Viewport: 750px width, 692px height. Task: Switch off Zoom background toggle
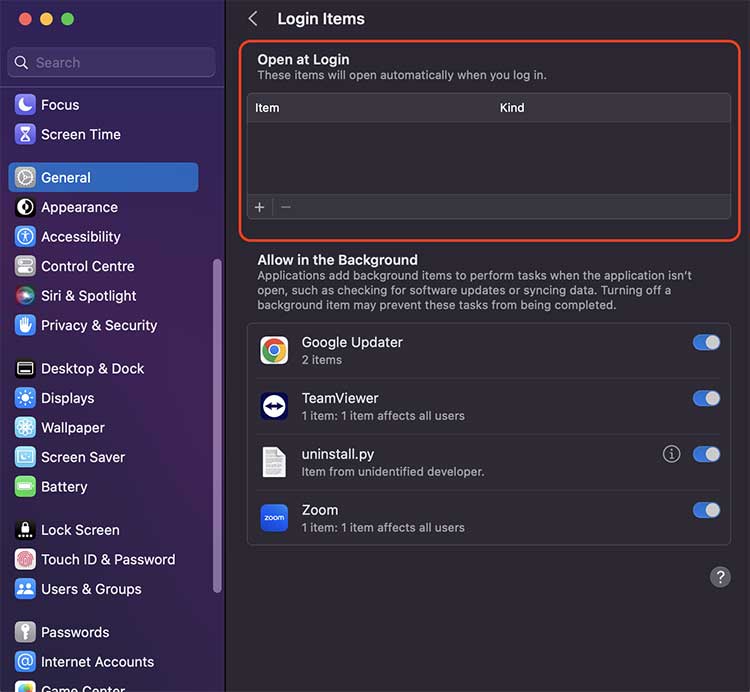click(x=706, y=510)
